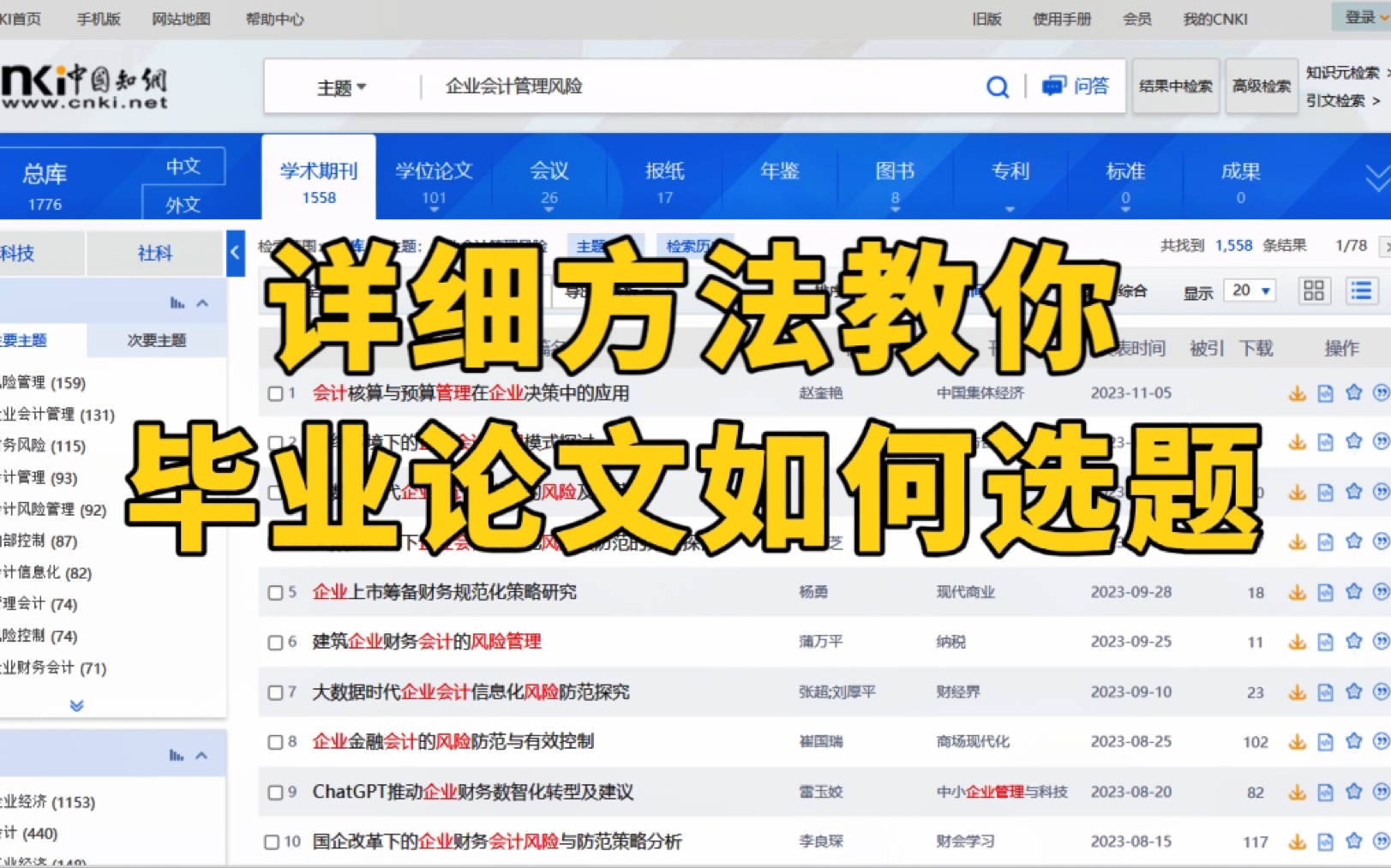Select the 次要主题 tab

(x=157, y=340)
